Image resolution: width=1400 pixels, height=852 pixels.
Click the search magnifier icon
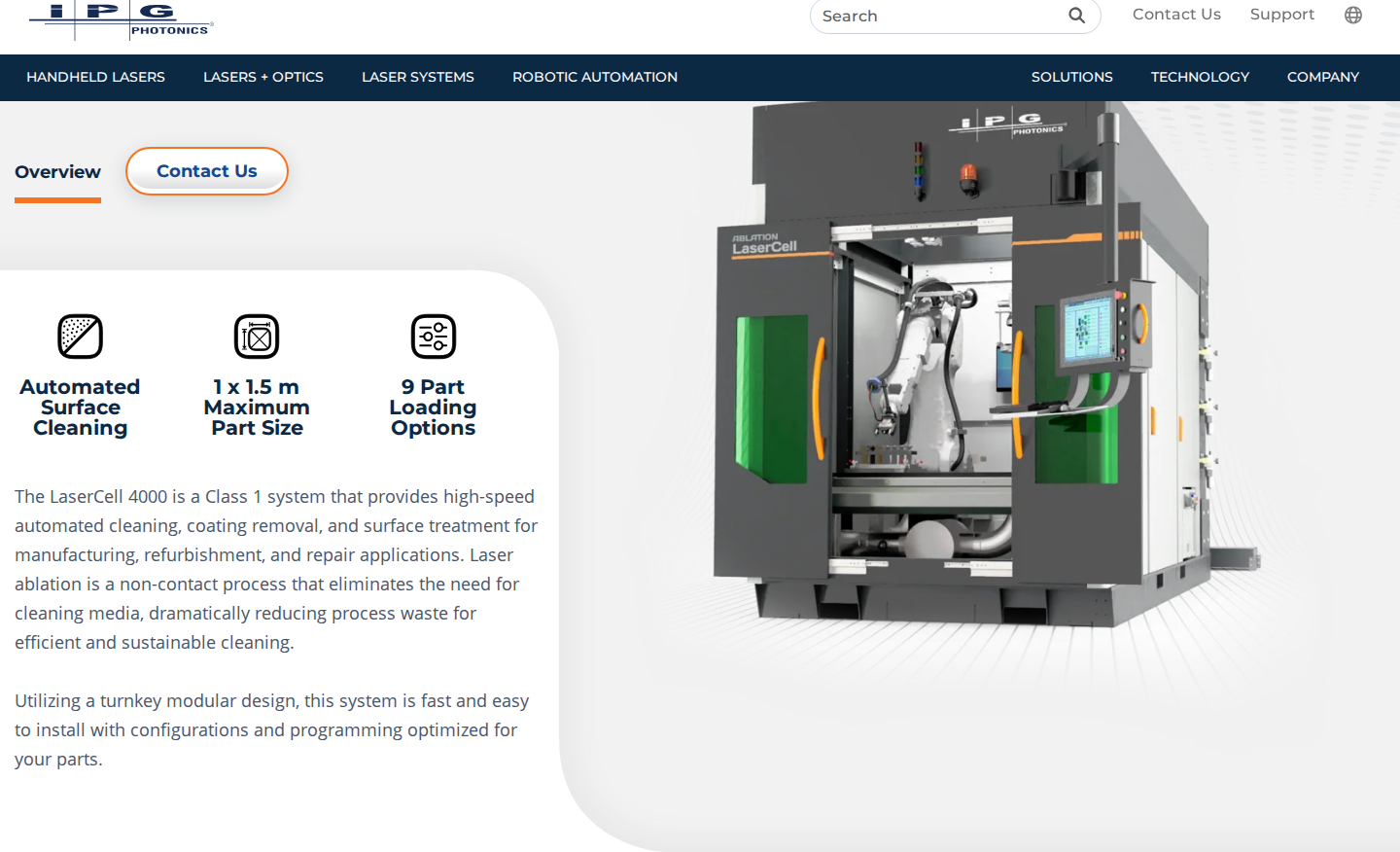[1076, 16]
